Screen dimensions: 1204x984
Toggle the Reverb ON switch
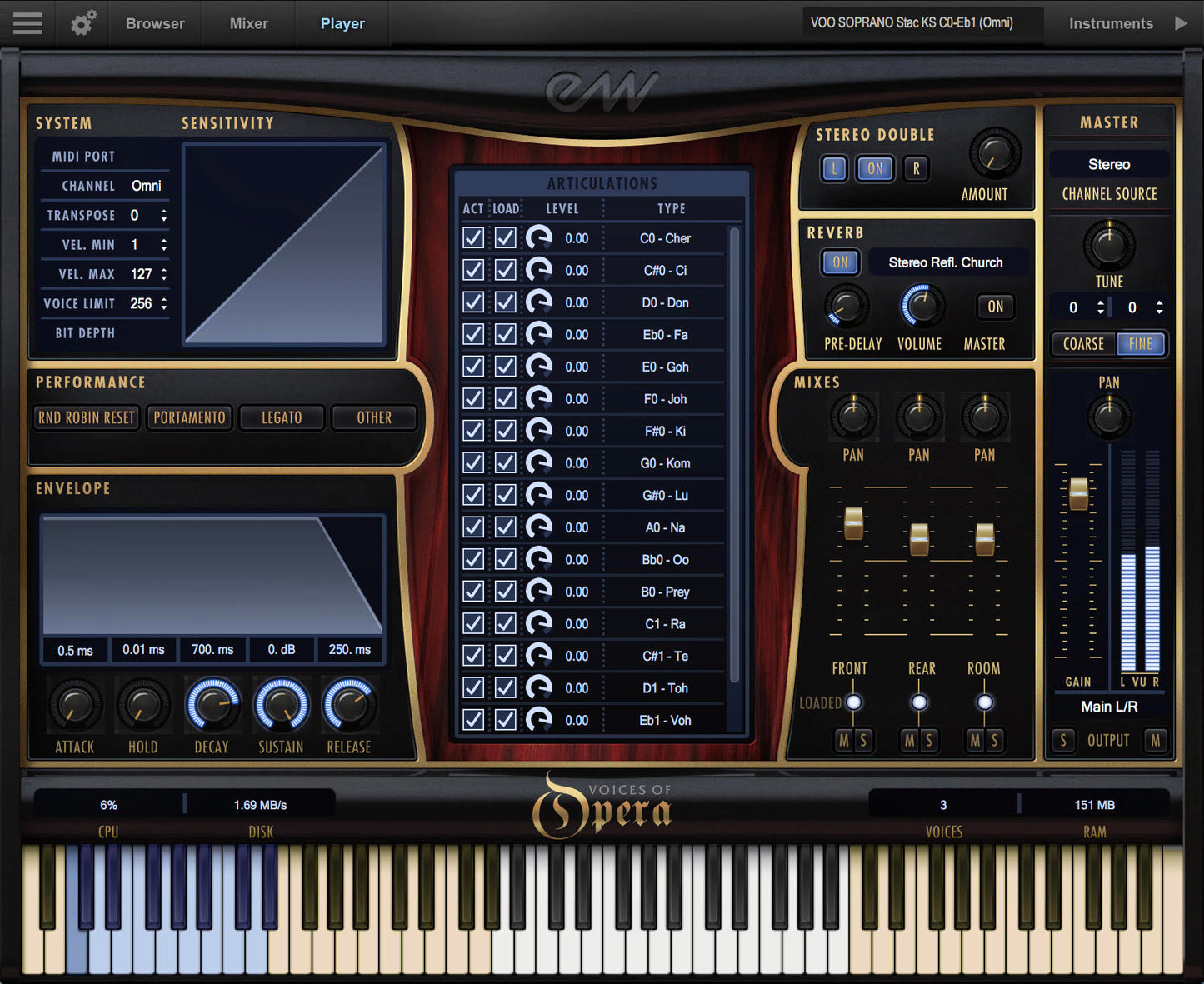(x=840, y=262)
